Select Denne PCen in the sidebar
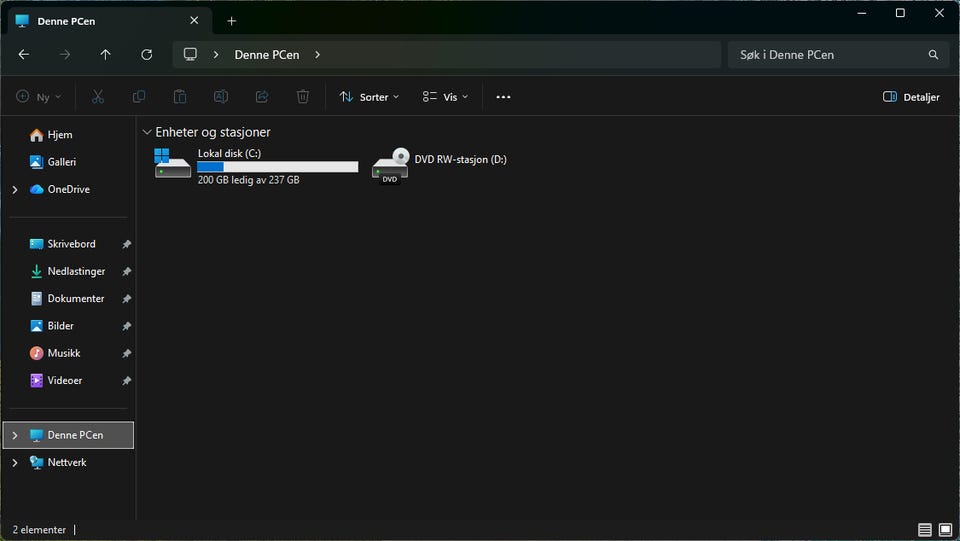This screenshot has width=960, height=541. click(x=69, y=435)
